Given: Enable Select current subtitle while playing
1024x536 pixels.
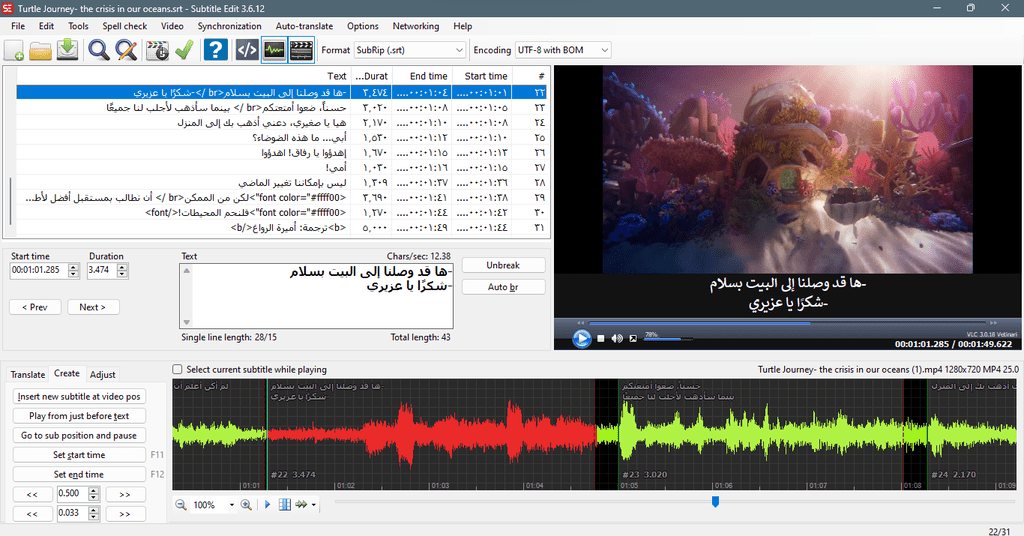Looking at the screenshot, I should [177, 370].
